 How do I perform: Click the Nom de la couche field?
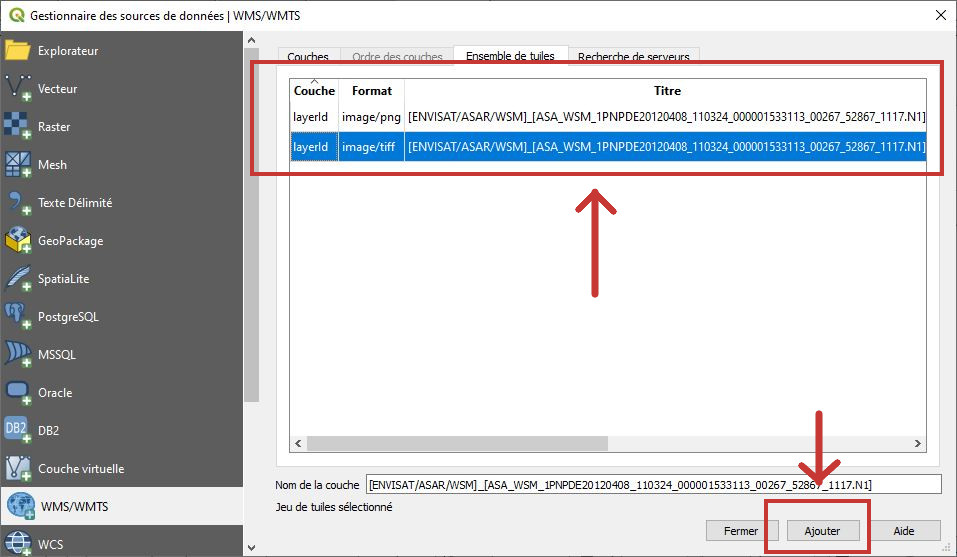coord(654,485)
